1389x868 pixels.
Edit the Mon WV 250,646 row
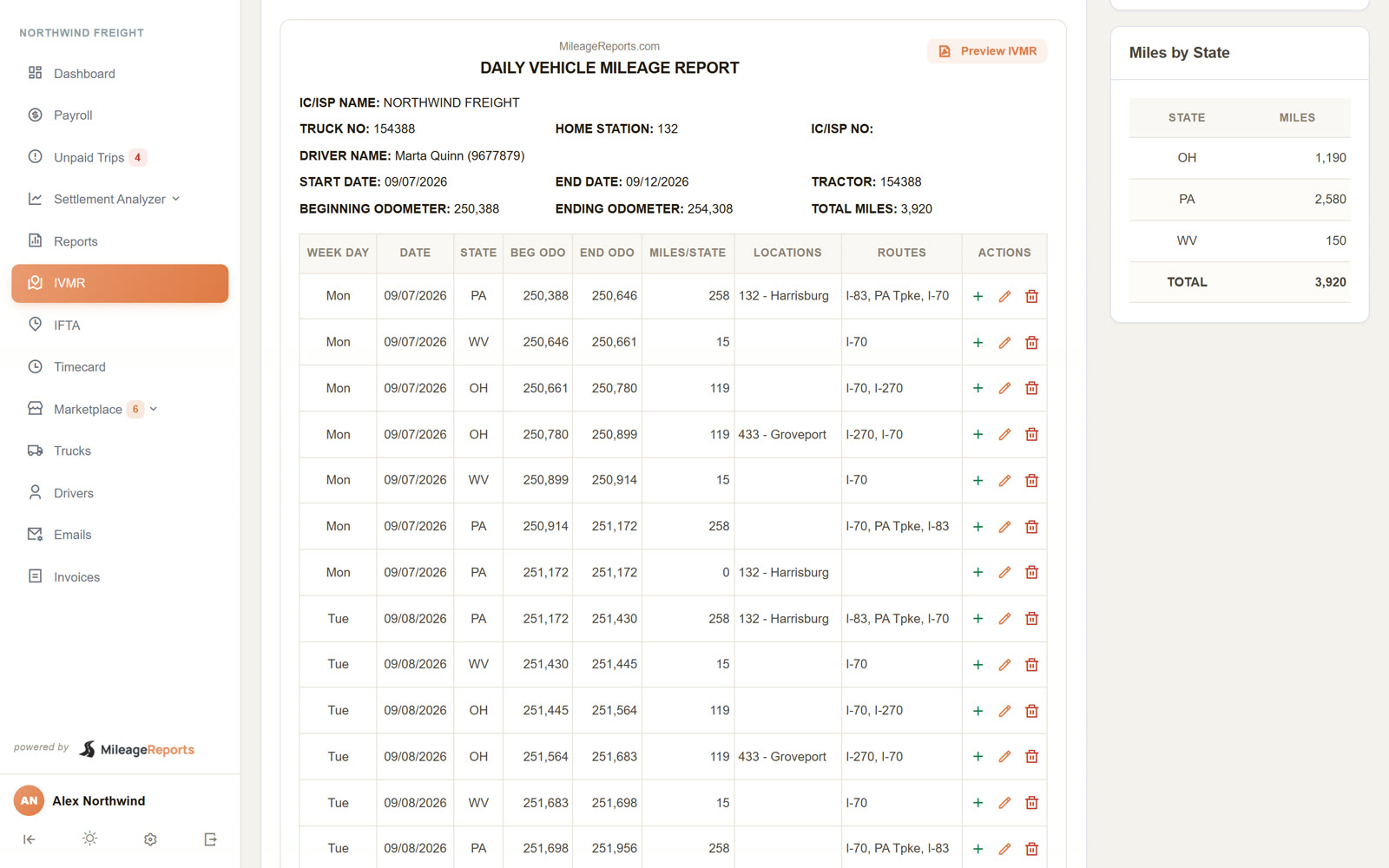(1004, 343)
